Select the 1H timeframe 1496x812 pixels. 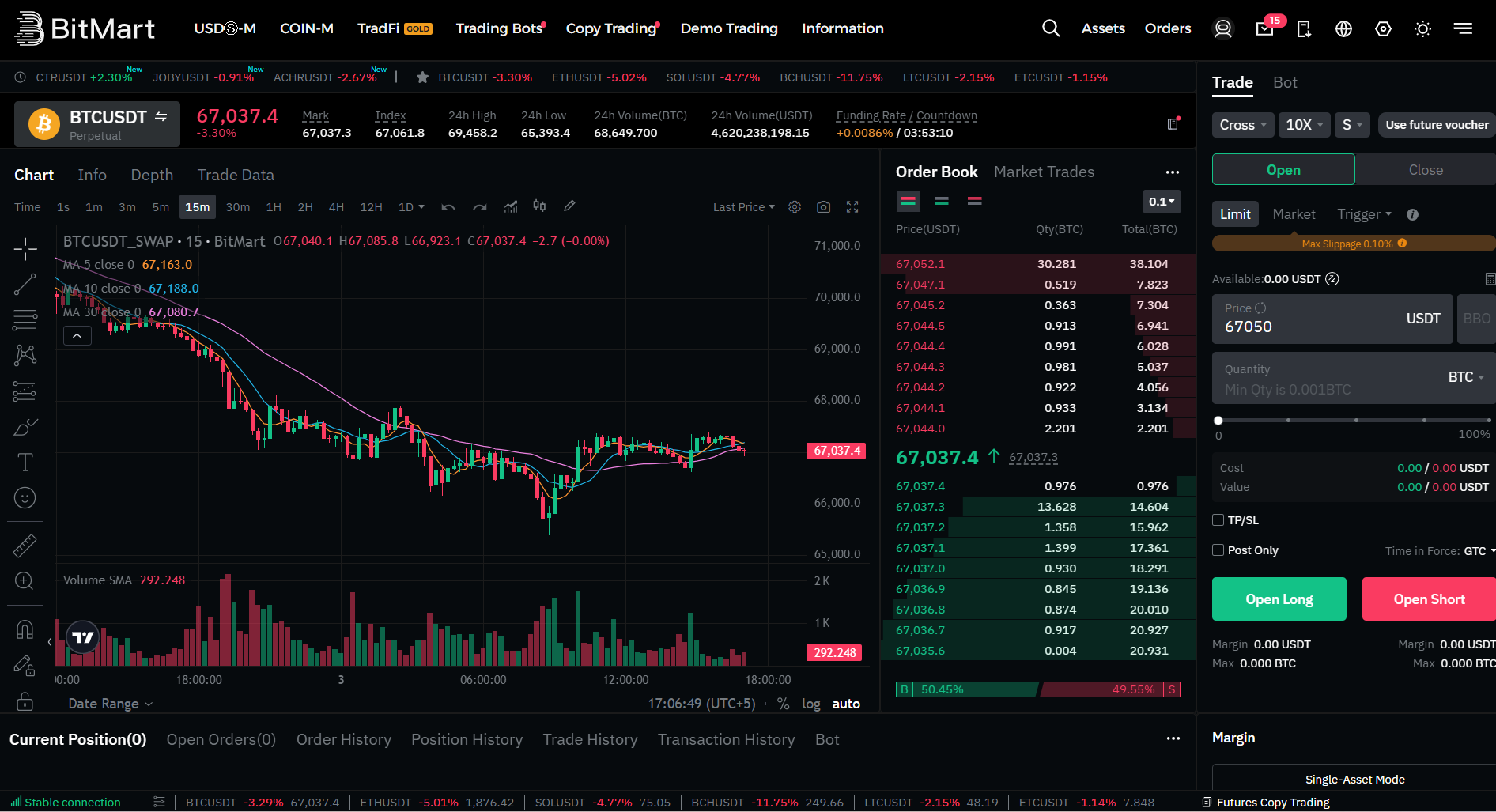coord(274,207)
